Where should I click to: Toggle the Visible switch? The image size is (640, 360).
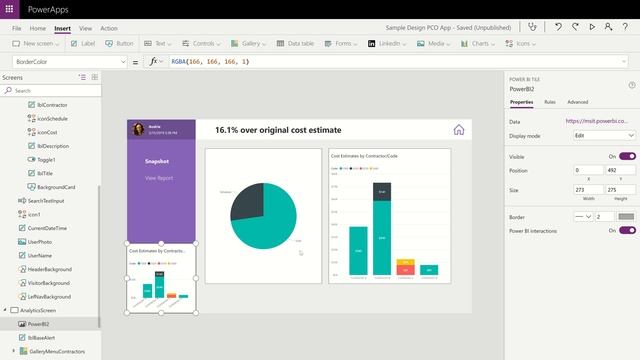point(627,156)
